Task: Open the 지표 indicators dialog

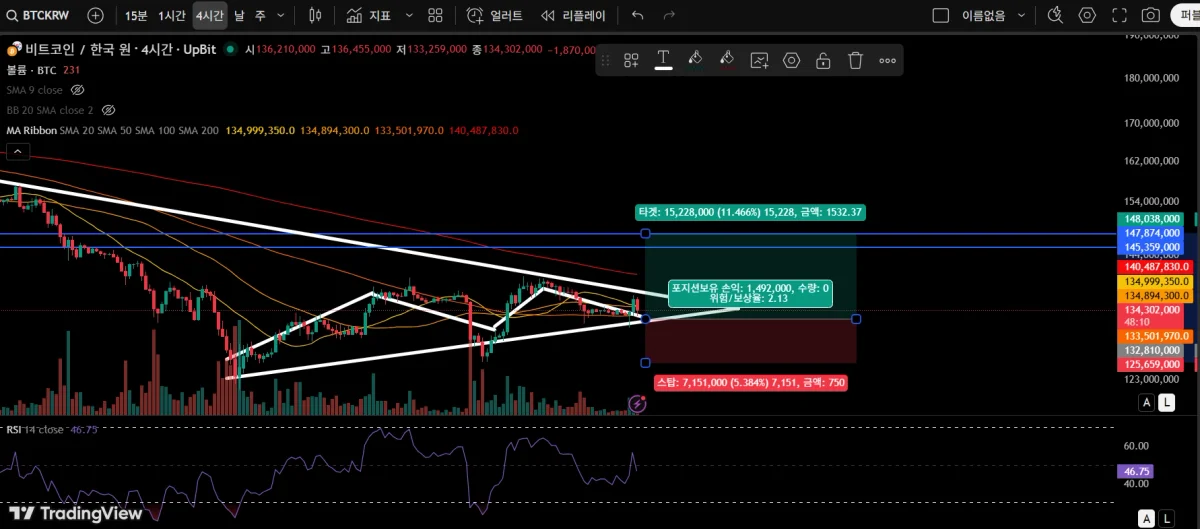Action: pyautogui.click(x=368, y=15)
